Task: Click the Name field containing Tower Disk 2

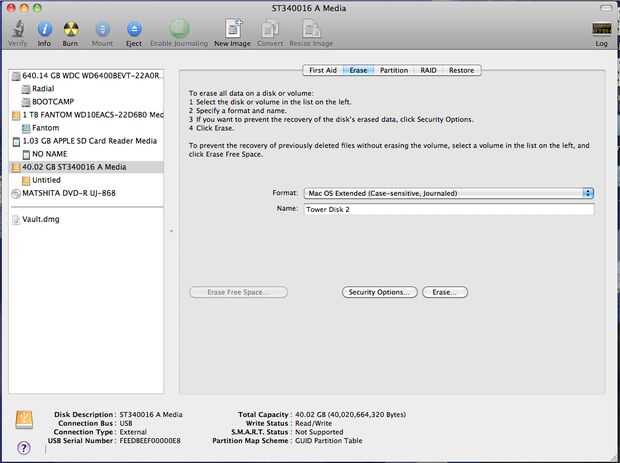Action: point(449,210)
